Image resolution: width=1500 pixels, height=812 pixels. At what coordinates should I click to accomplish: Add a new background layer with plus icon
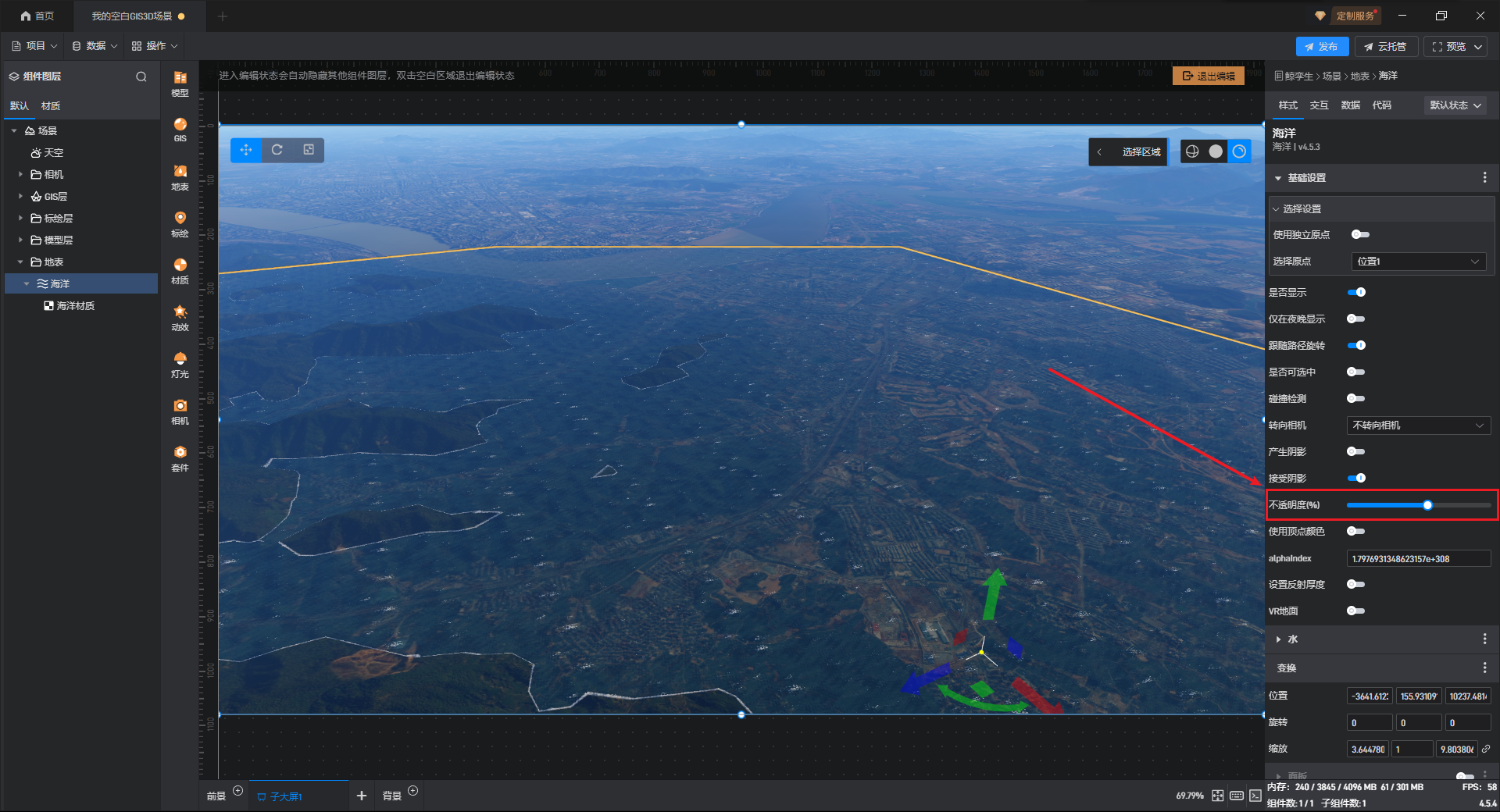click(x=413, y=791)
